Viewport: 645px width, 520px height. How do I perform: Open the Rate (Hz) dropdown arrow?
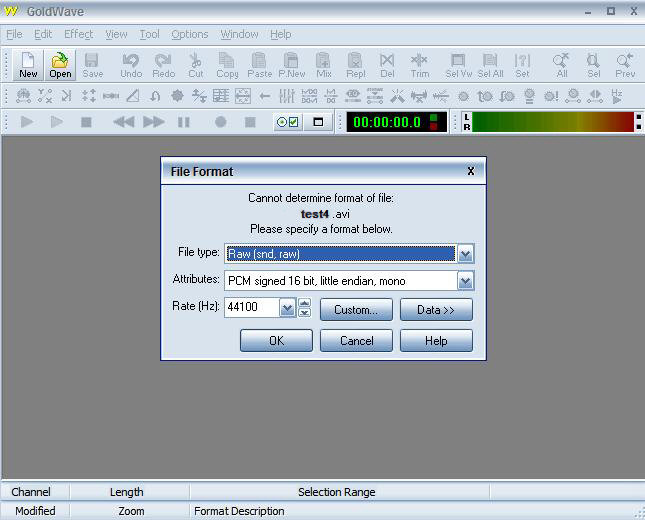click(x=287, y=307)
